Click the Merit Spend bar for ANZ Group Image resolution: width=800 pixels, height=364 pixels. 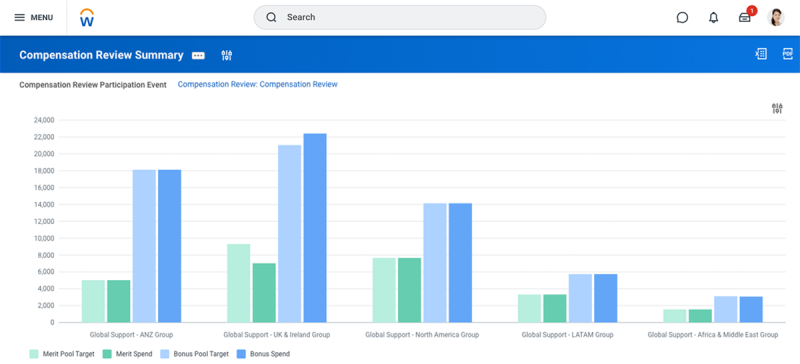tap(119, 301)
